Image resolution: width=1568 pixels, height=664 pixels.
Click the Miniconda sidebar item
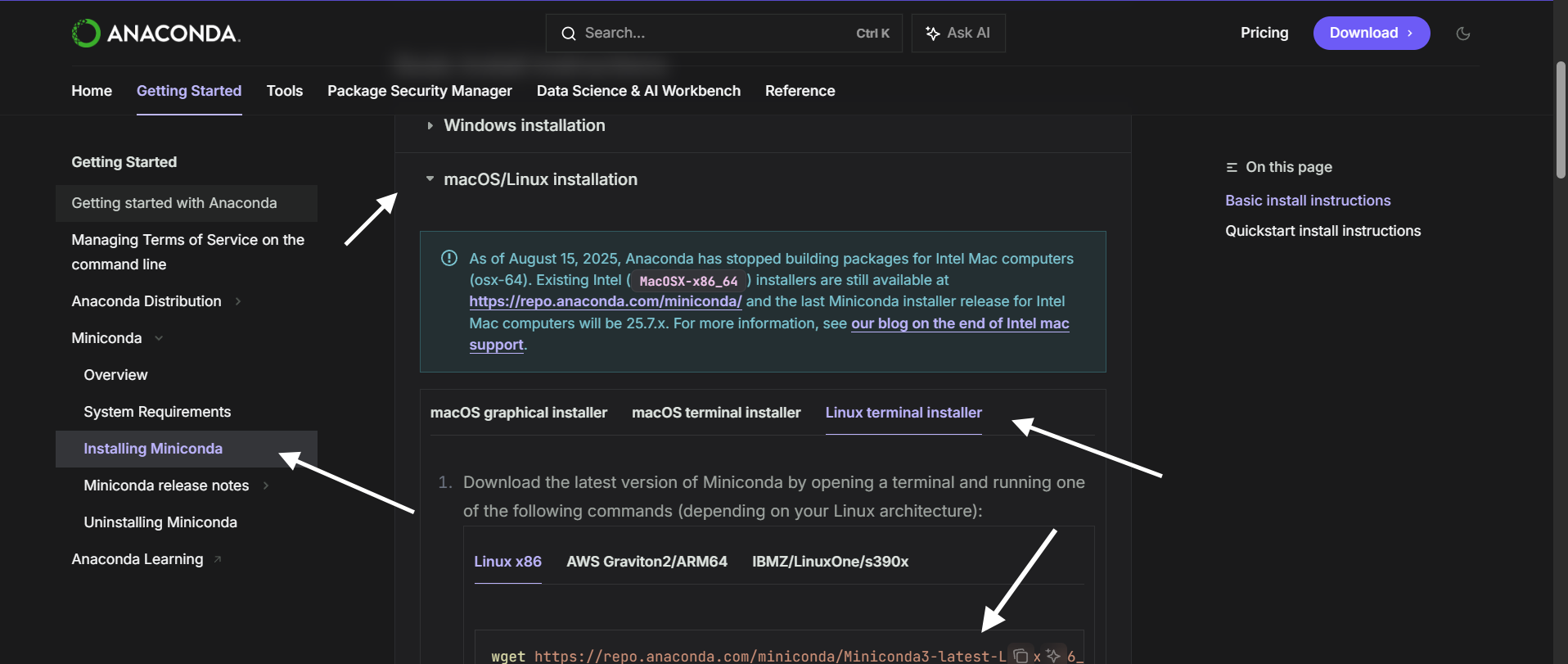coord(106,338)
